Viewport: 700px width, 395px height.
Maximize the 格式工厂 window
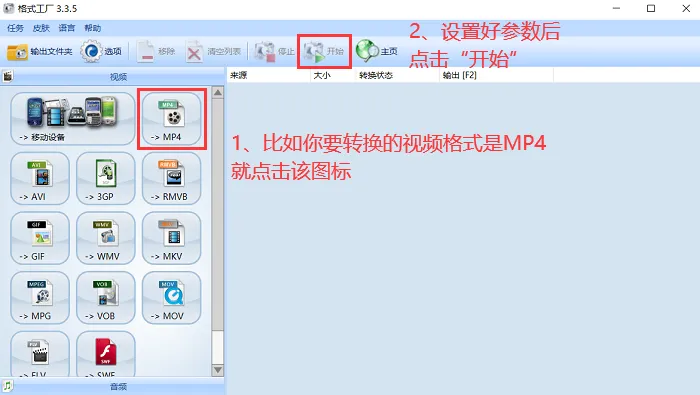[x=651, y=8]
